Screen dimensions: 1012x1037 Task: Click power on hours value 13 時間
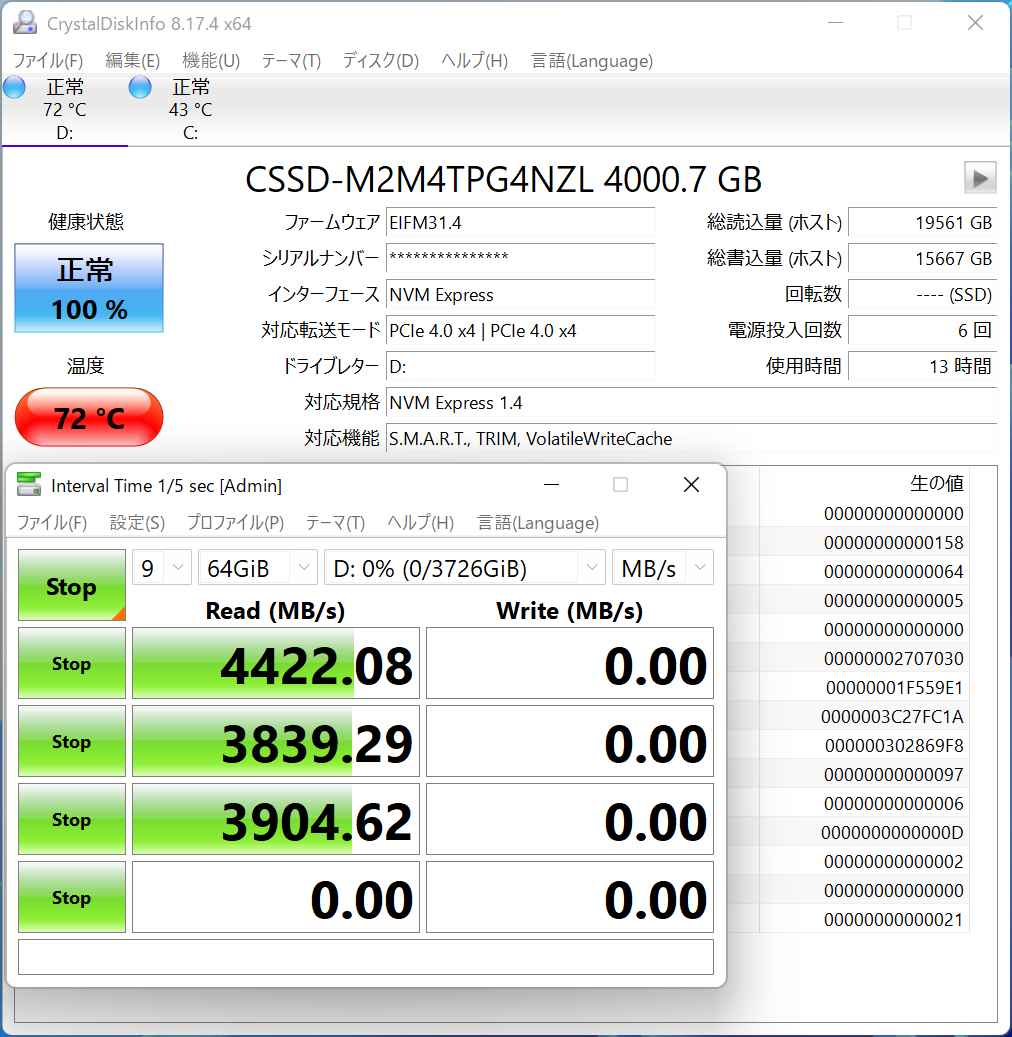[922, 366]
